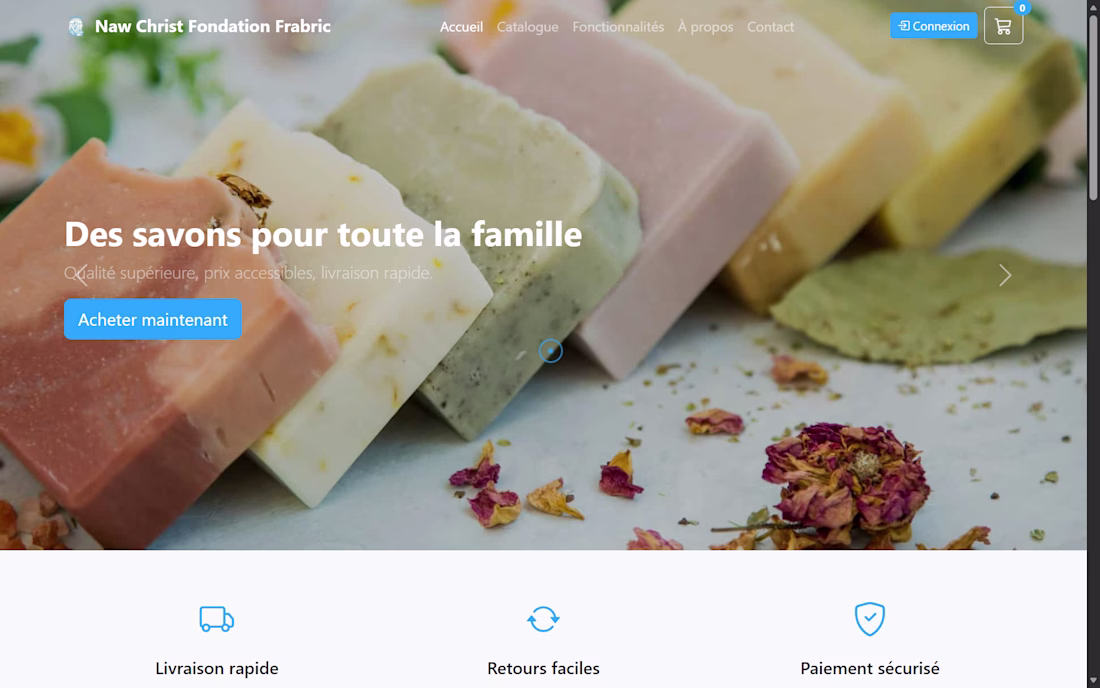Click the Naw Christ Fondation Frabric brand

[x=213, y=26]
